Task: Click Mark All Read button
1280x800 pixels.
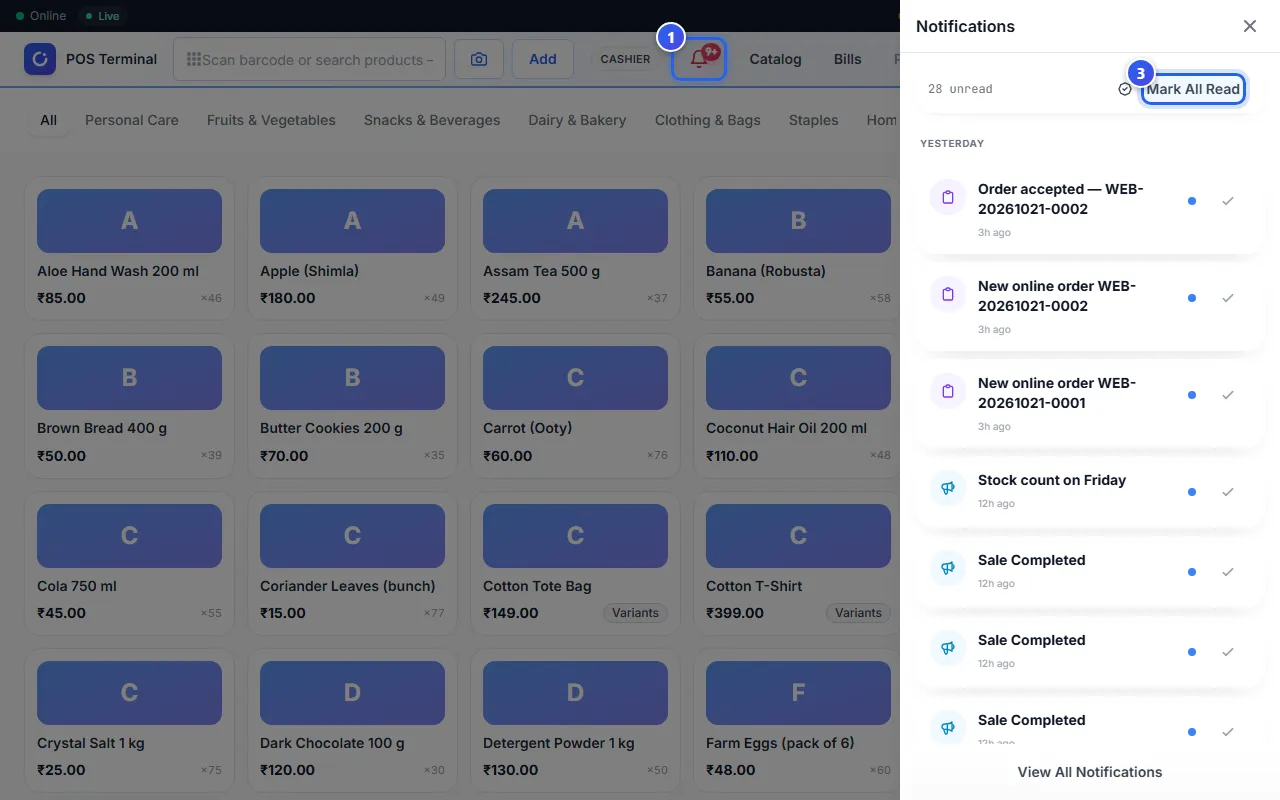Action: click(x=1193, y=89)
